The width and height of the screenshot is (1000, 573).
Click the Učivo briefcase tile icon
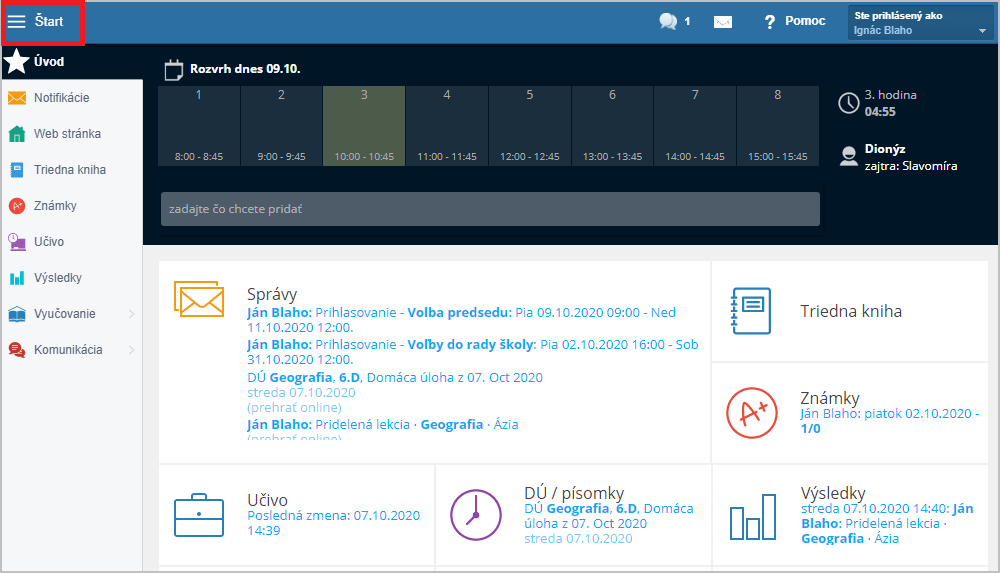198,514
